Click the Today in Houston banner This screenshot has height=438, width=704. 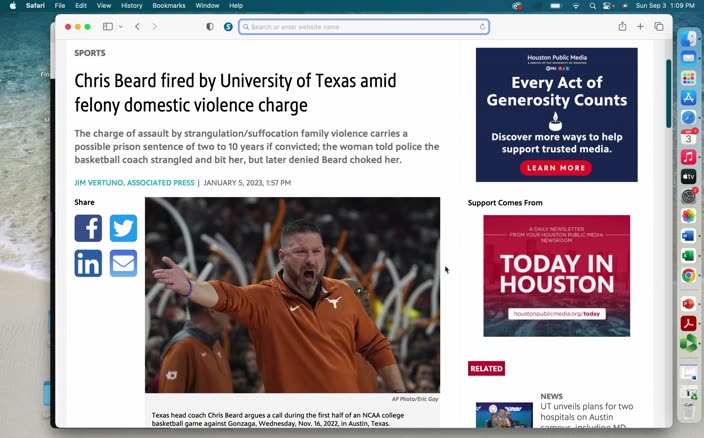point(556,275)
